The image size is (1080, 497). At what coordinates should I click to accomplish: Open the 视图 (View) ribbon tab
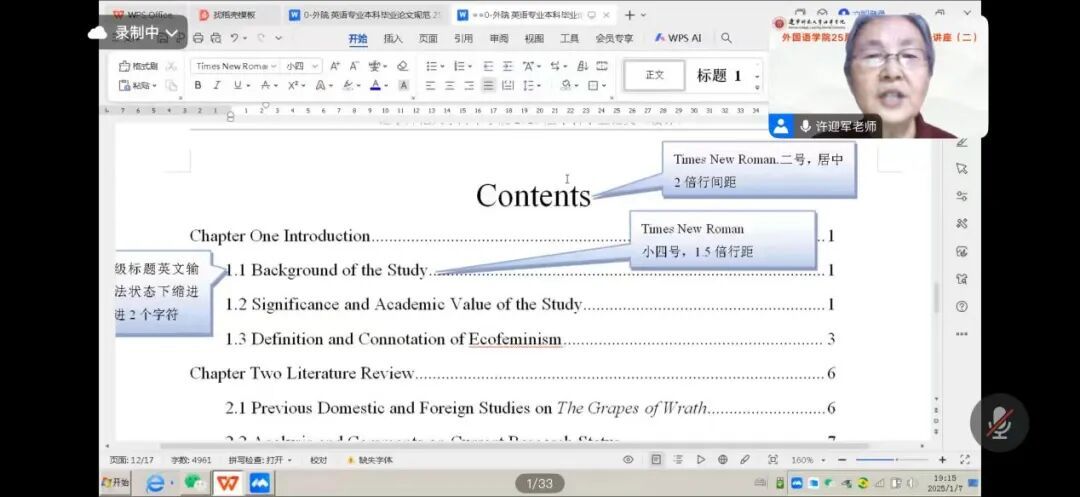pos(534,38)
